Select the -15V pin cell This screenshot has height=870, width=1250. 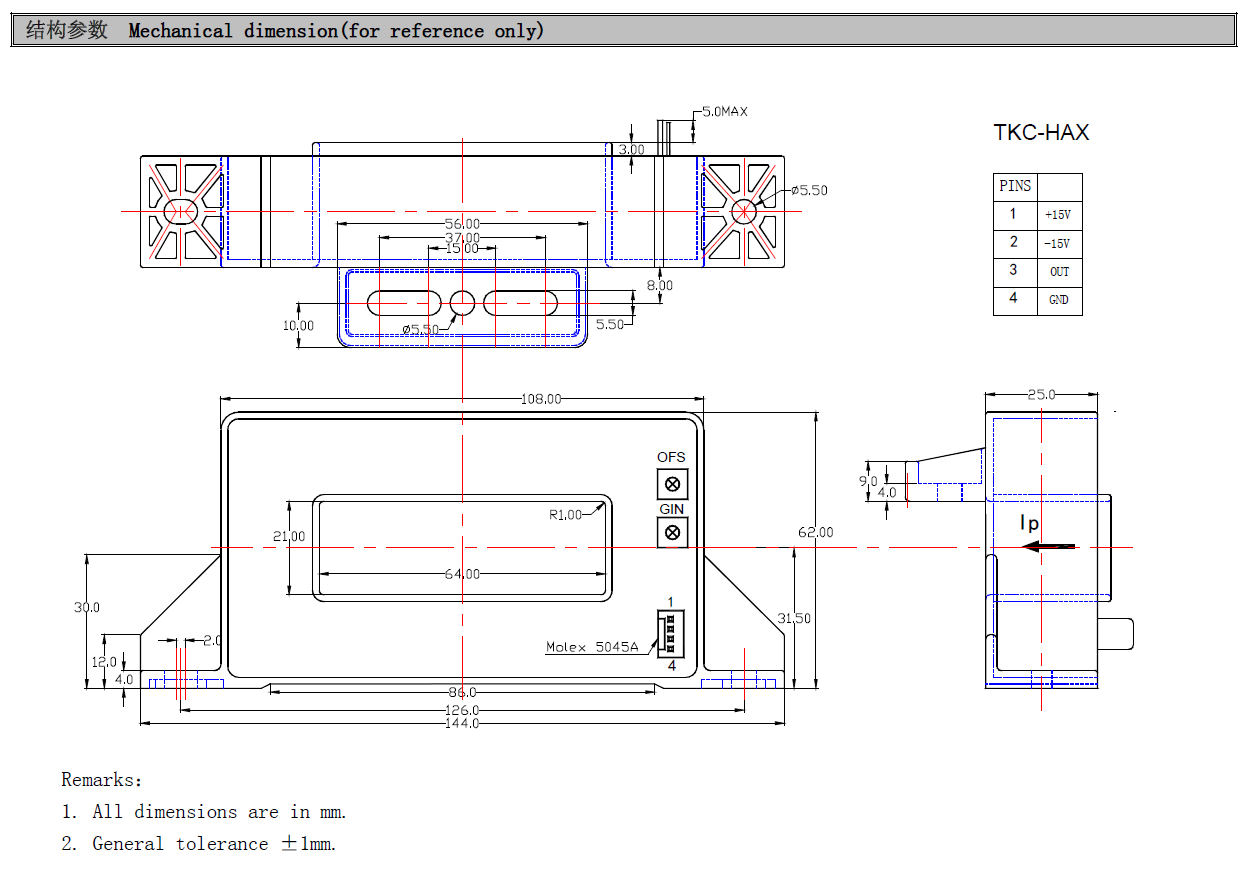(x=1058, y=243)
